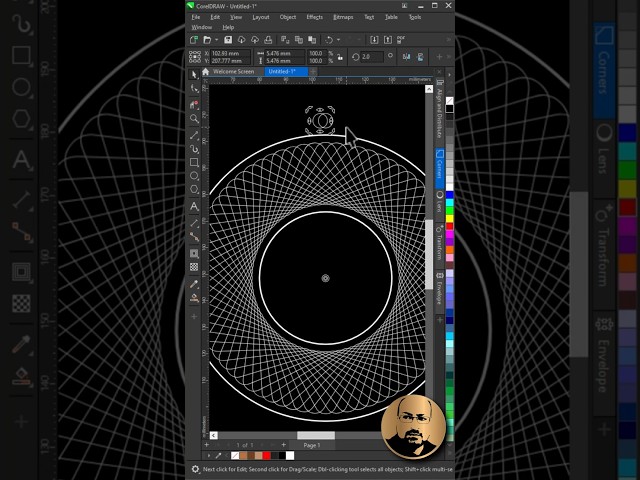Expand the docker panel flyout arrow
The width and height of the screenshot is (640, 480).
click(449, 75)
